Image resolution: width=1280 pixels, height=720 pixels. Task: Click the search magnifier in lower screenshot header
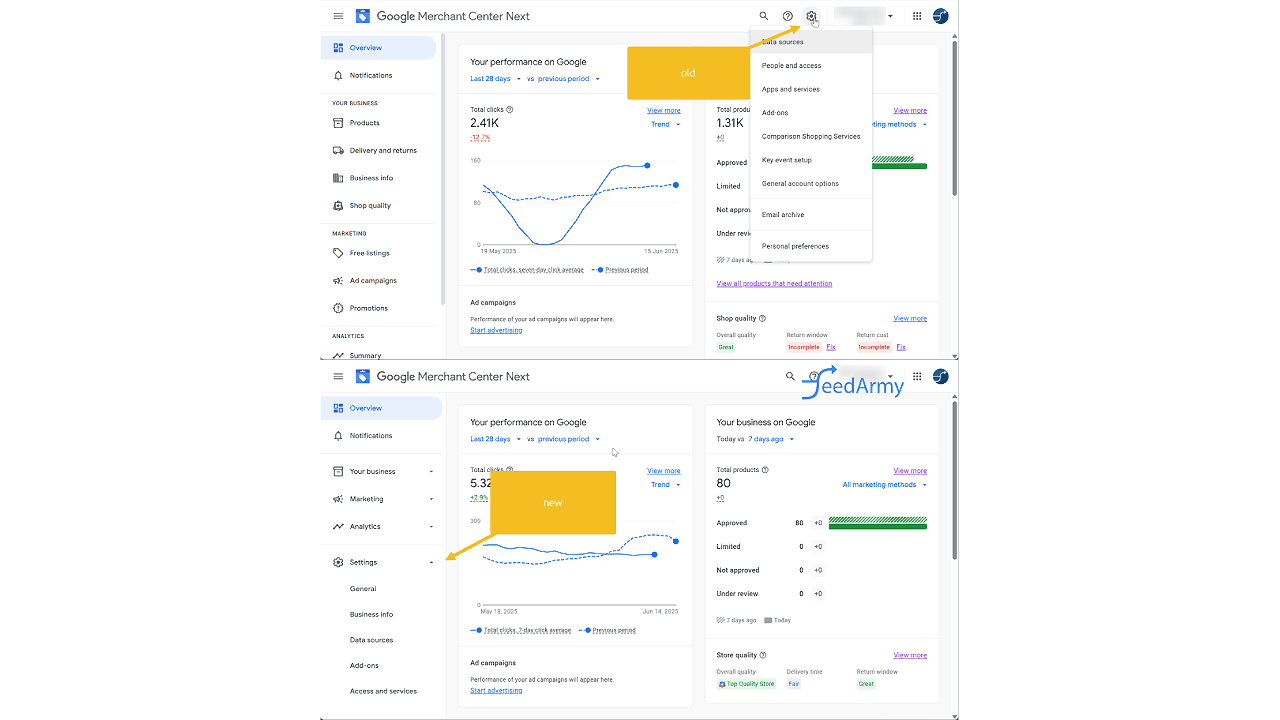(x=790, y=376)
